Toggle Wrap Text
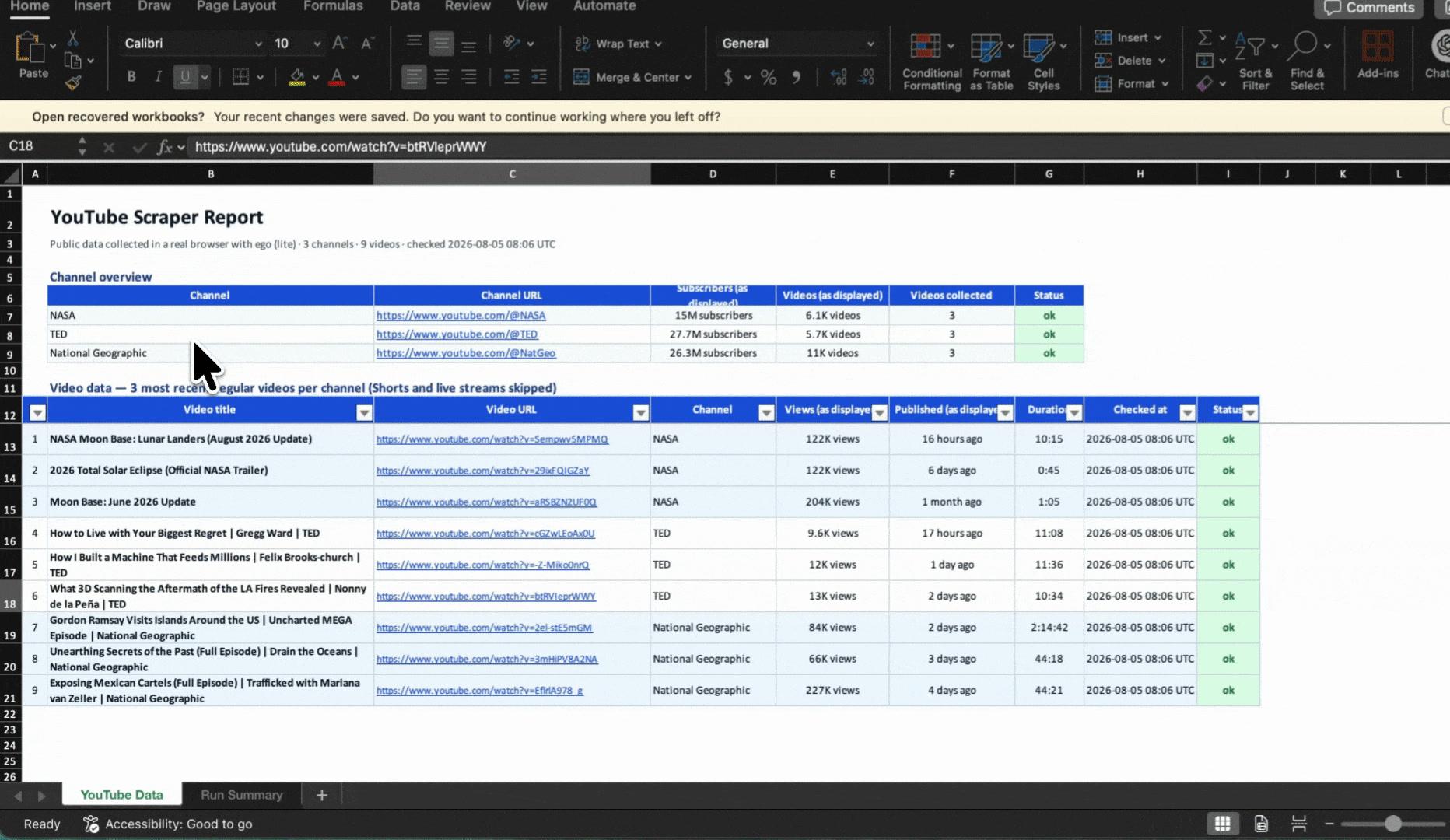The image size is (1450, 840). (618, 44)
